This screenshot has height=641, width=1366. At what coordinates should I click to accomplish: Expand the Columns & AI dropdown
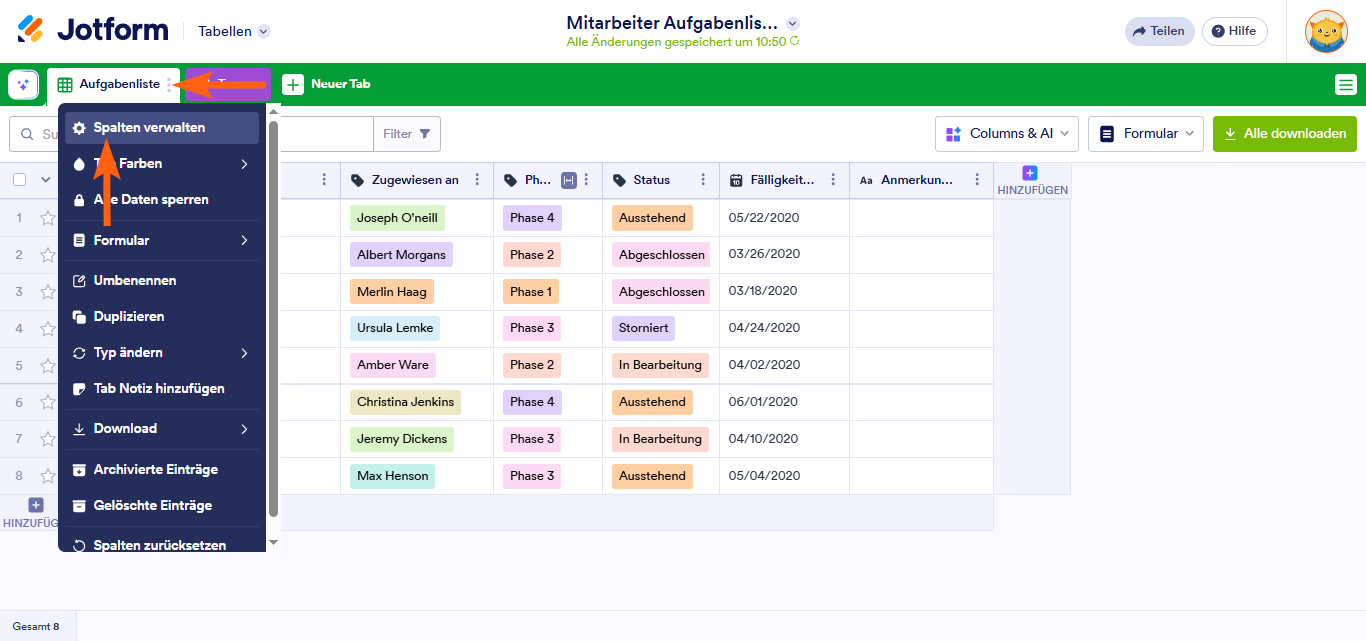[1007, 133]
